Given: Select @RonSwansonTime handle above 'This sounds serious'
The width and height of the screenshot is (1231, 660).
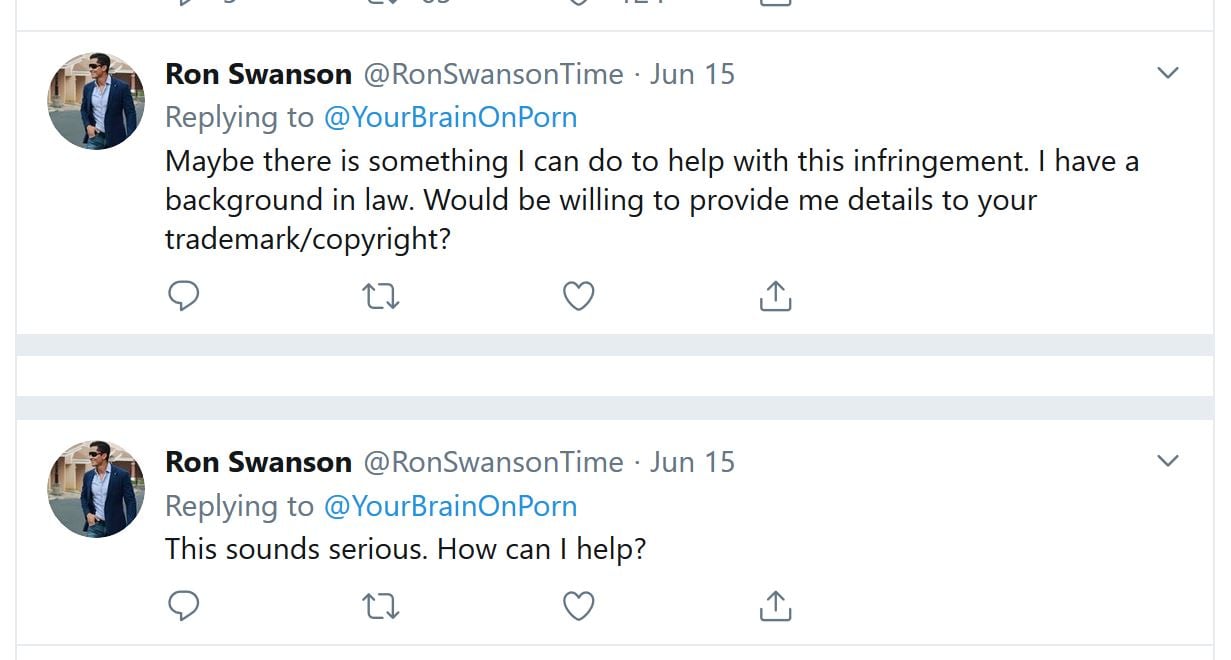Looking at the screenshot, I should click(493, 462).
